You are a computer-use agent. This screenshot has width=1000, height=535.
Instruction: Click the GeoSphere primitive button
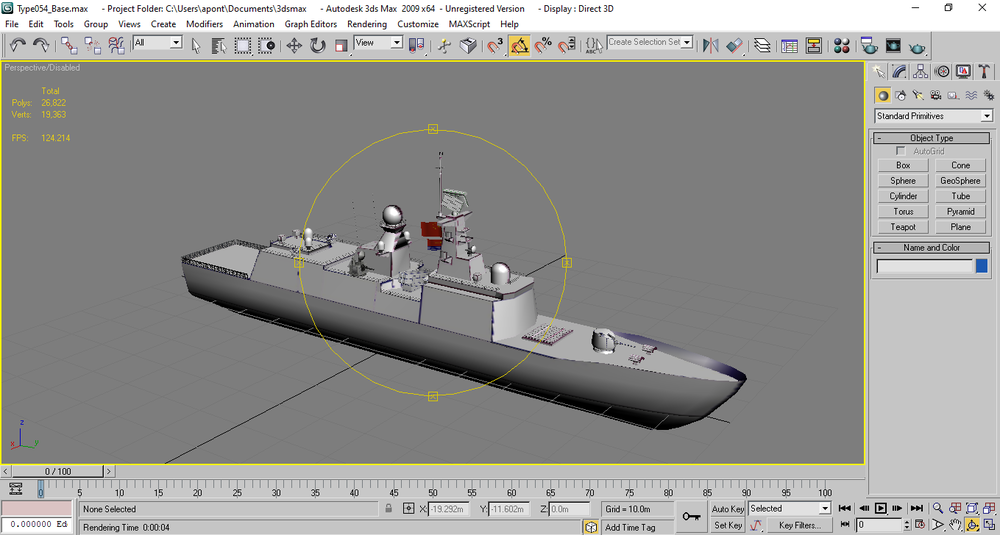coord(960,180)
